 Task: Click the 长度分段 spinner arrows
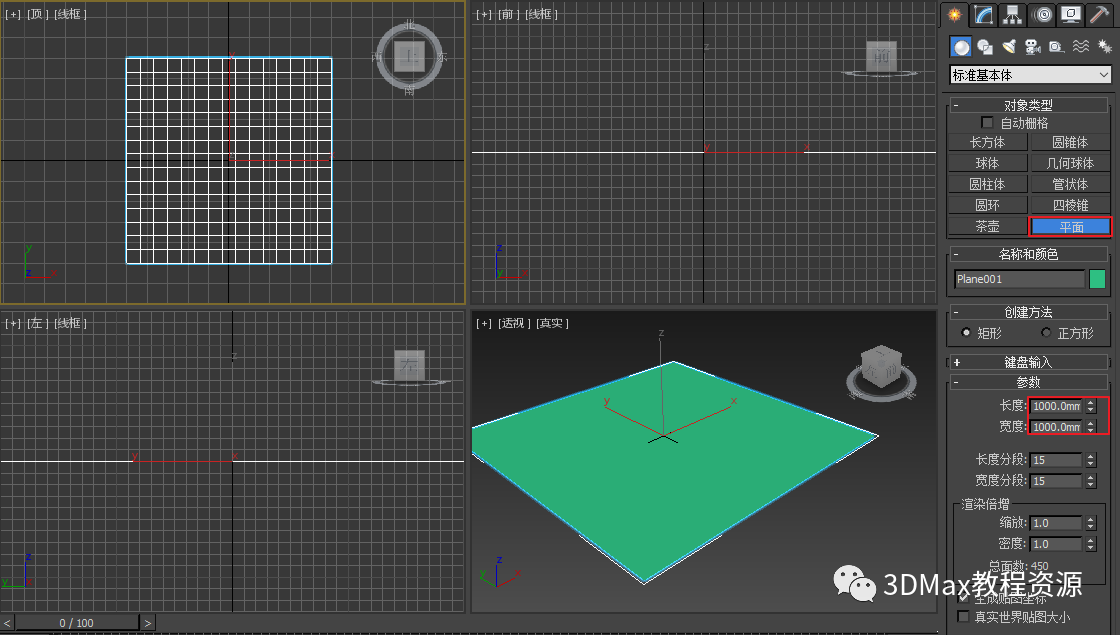click(1091, 460)
